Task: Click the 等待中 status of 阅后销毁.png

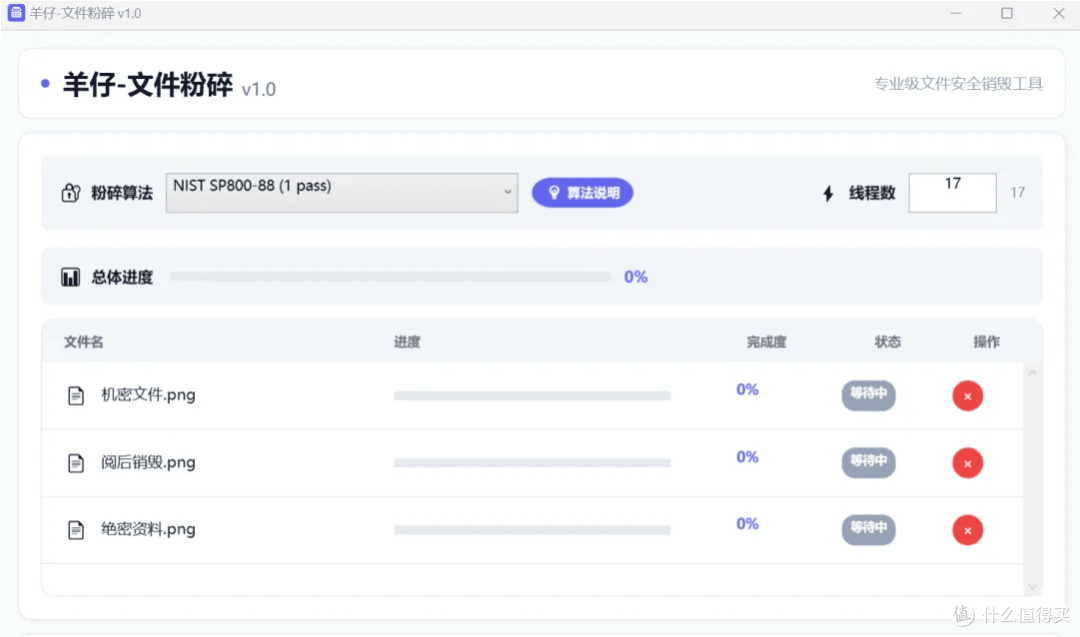Action: [869, 462]
